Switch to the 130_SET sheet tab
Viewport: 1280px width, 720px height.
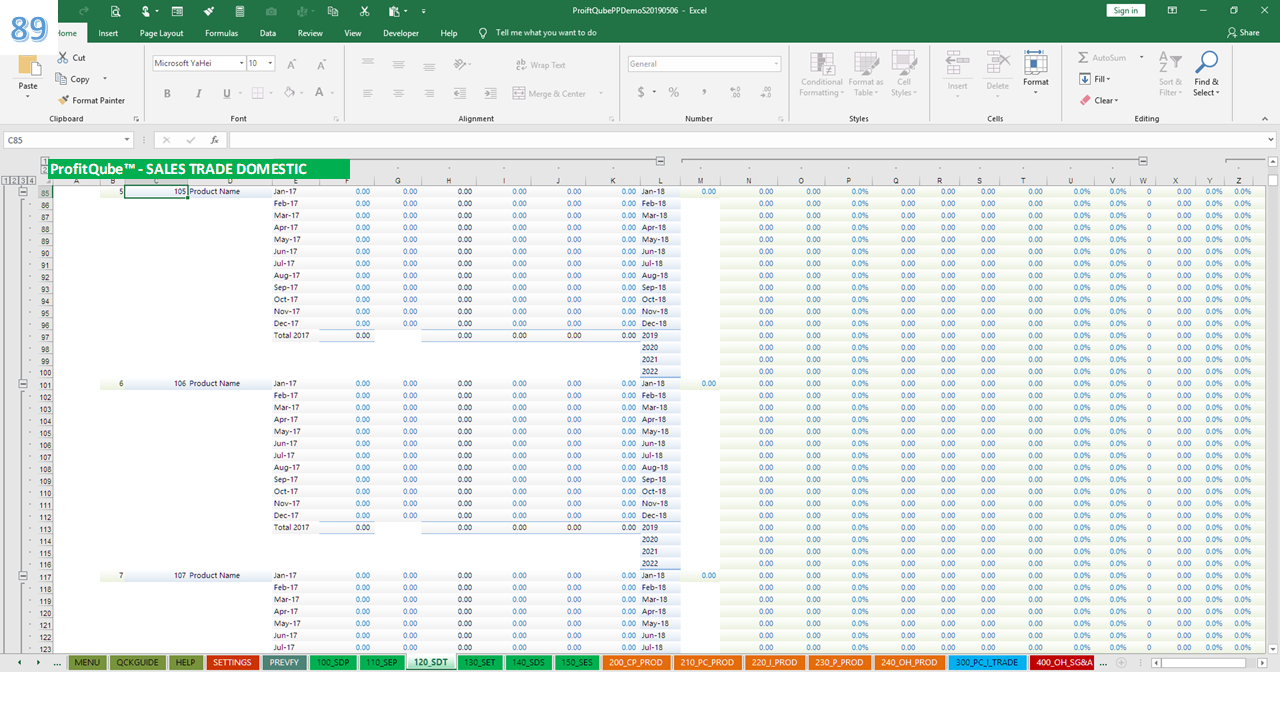(x=480, y=662)
